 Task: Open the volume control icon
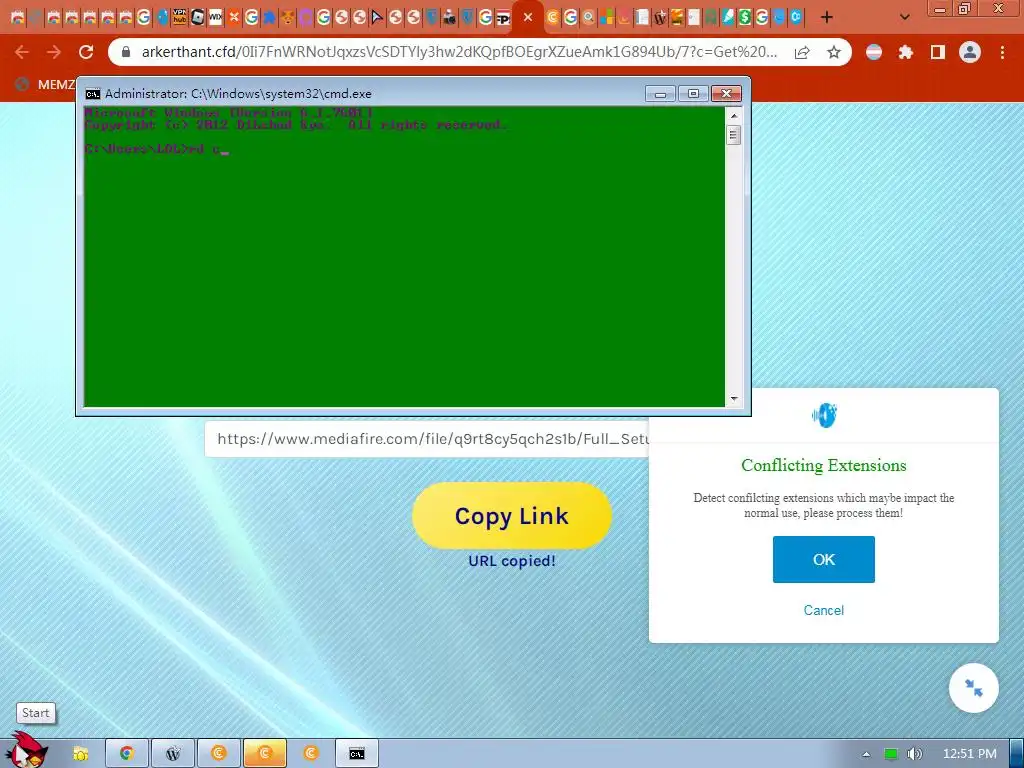click(x=915, y=754)
